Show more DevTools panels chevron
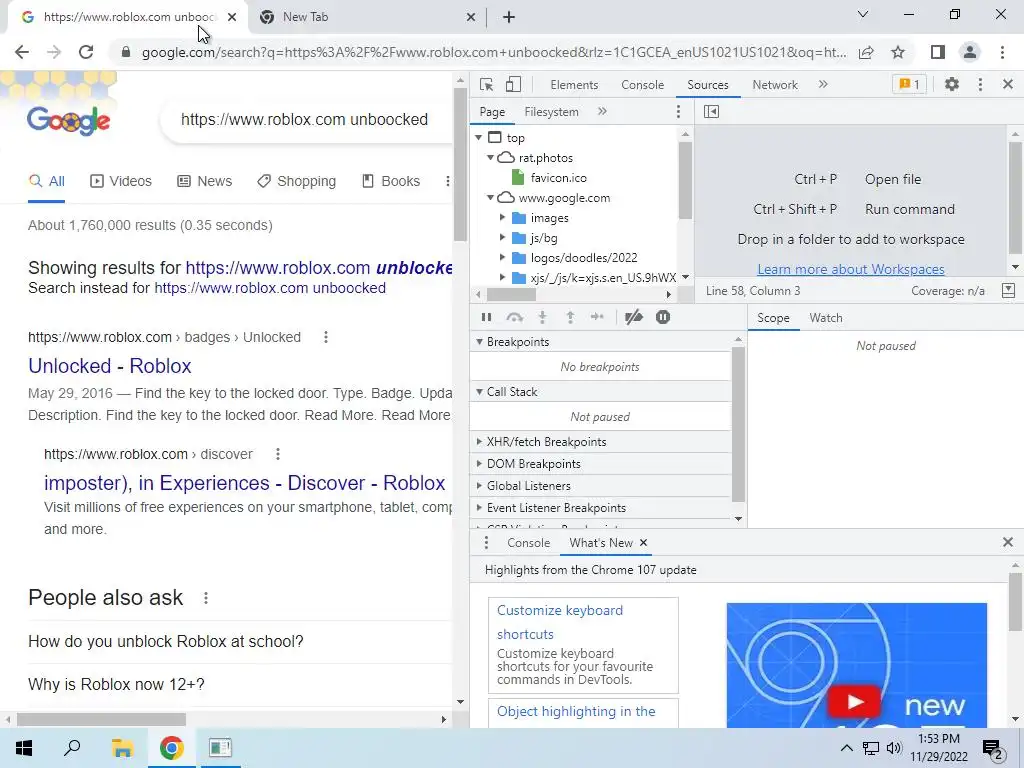Screen dimensions: 1024x768 (823, 84)
